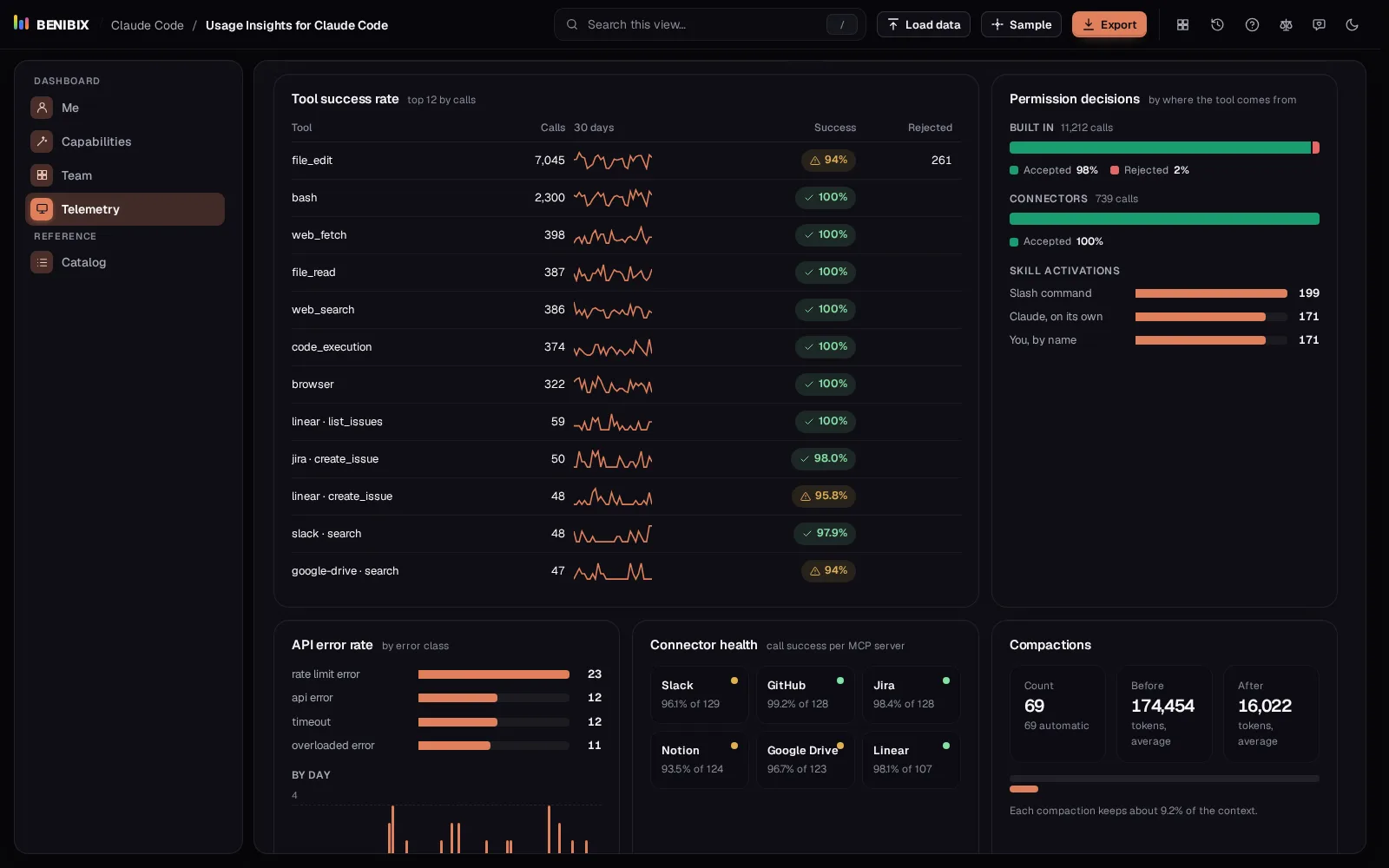Open the help question mark icon

(x=1252, y=25)
